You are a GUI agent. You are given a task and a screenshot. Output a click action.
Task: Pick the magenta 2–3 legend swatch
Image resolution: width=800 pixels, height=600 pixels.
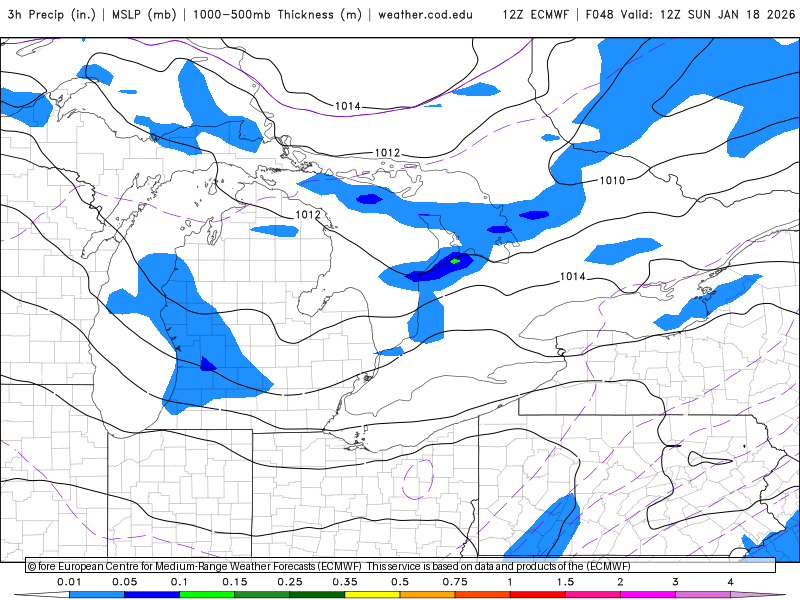point(648,595)
